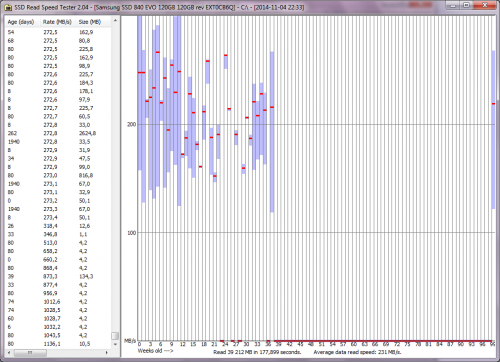The width and height of the screenshot is (500, 362).
Task: Click the horizontal scrollbar left arrow
Action: [x=9, y=352]
